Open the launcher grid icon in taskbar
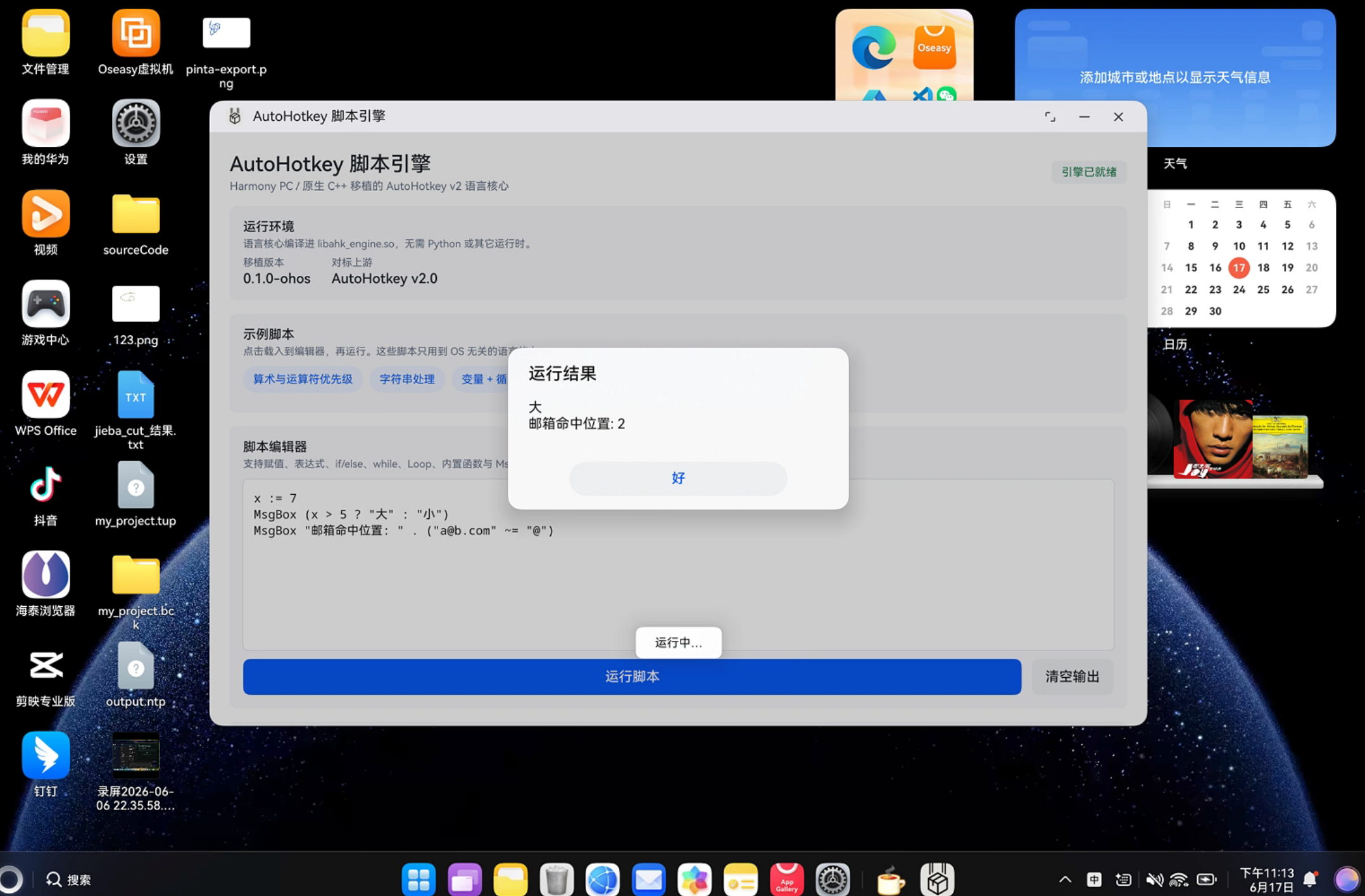The image size is (1365, 896). (x=418, y=880)
